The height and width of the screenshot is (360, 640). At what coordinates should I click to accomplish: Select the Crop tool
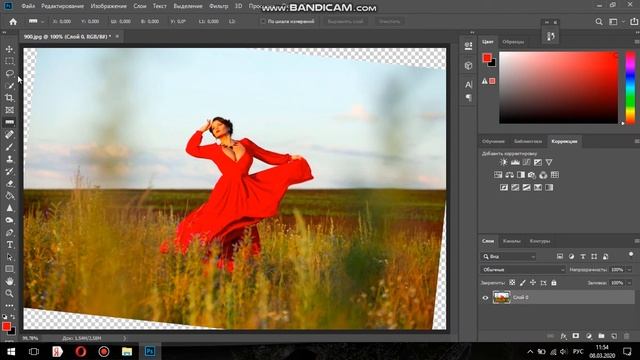click(9, 98)
